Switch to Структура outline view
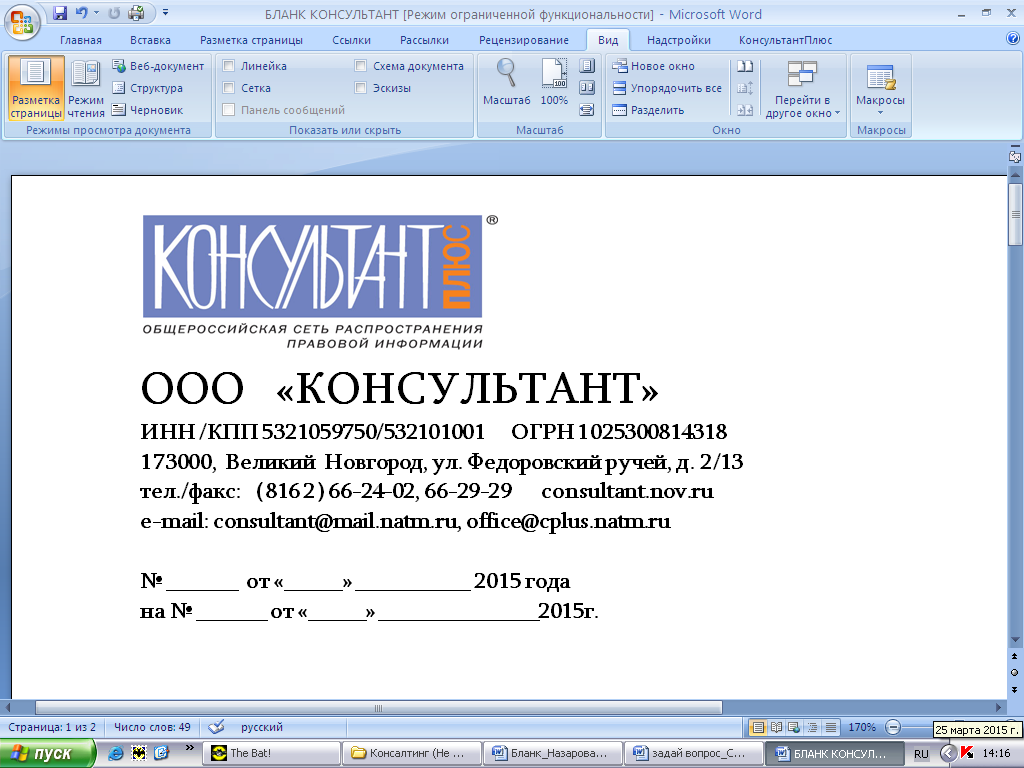The height and width of the screenshot is (768, 1024). pyautogui.click(x=148, y=88)
